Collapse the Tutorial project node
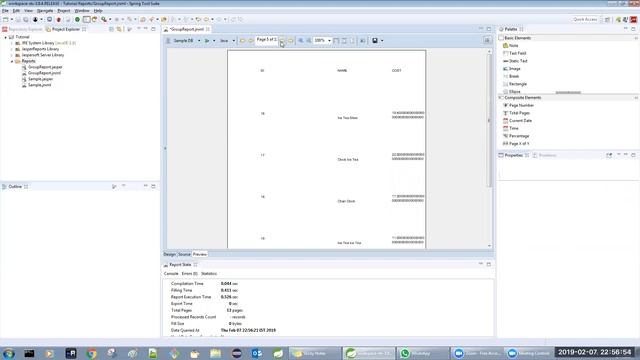Viewport: 640px width, 360px height. [x=6, y=37]
